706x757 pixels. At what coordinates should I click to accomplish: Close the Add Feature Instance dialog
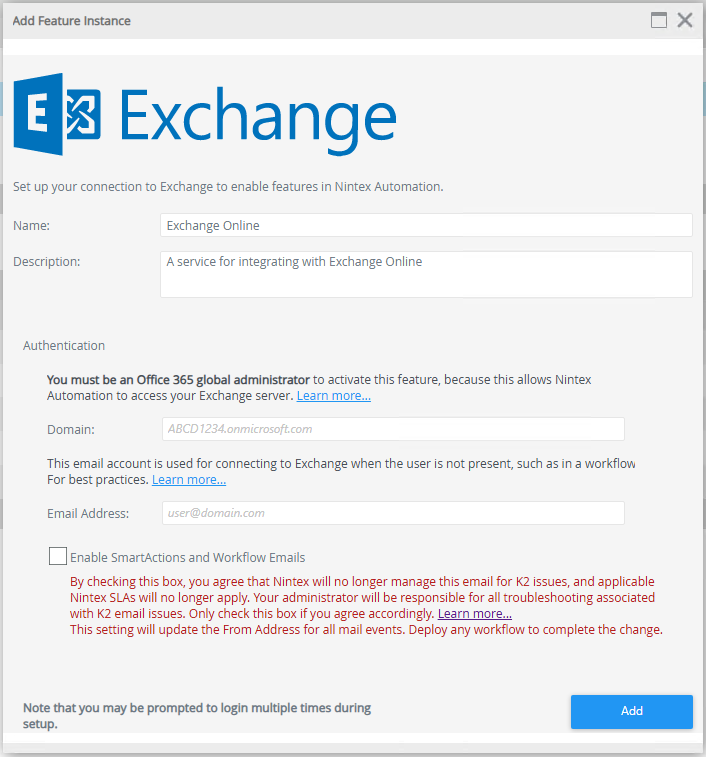point(685,21)
